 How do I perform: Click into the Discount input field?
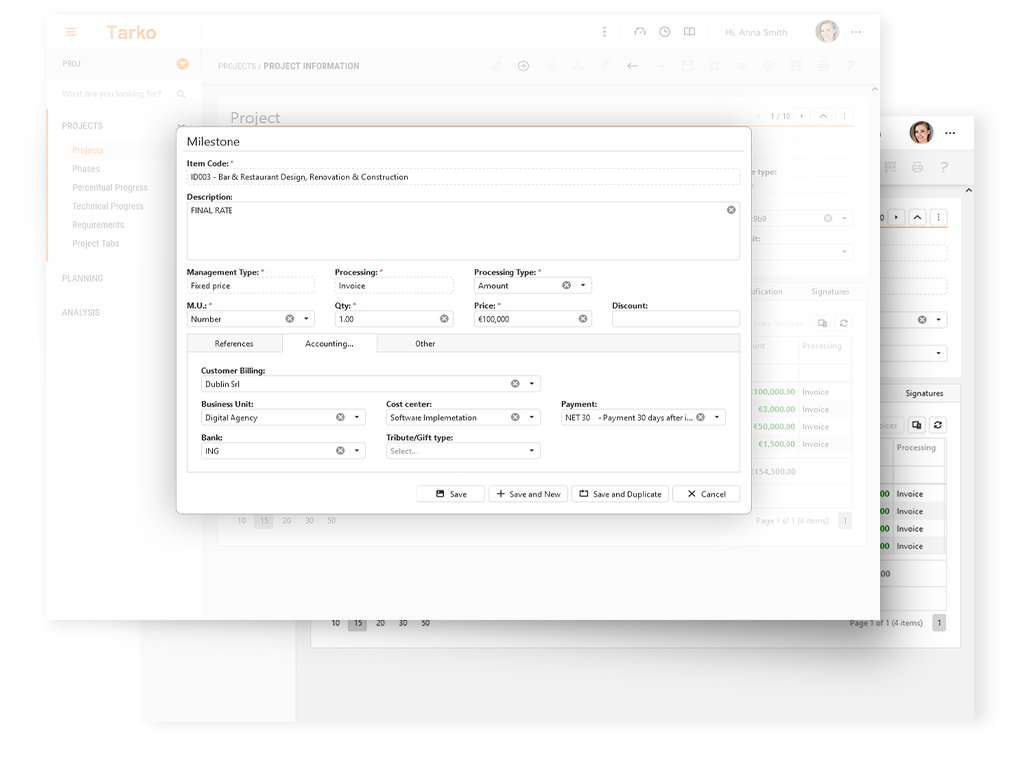675,319
